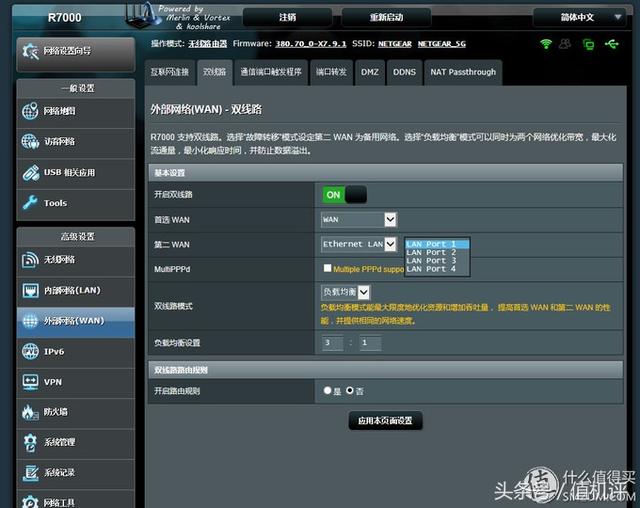Click the WAN sidebar globe icon

[30, 321]
